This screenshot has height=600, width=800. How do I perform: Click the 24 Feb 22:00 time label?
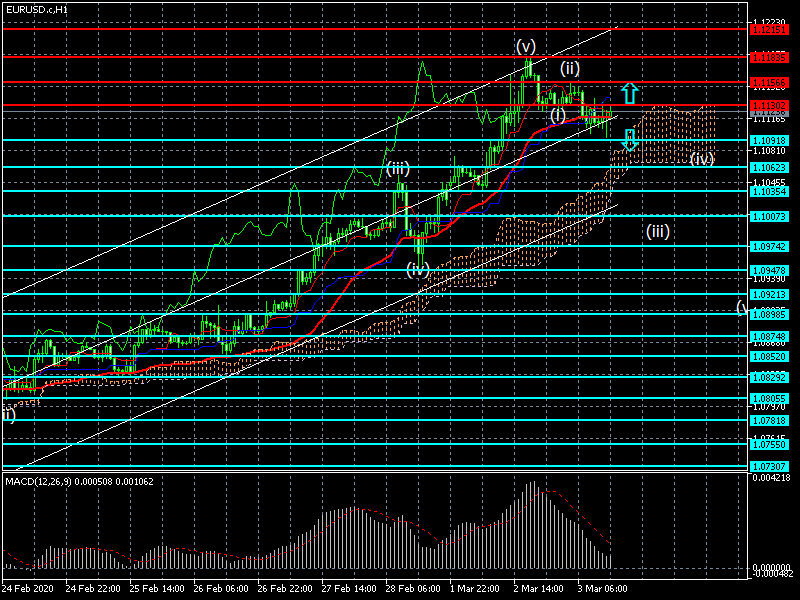tap(93, 588)
